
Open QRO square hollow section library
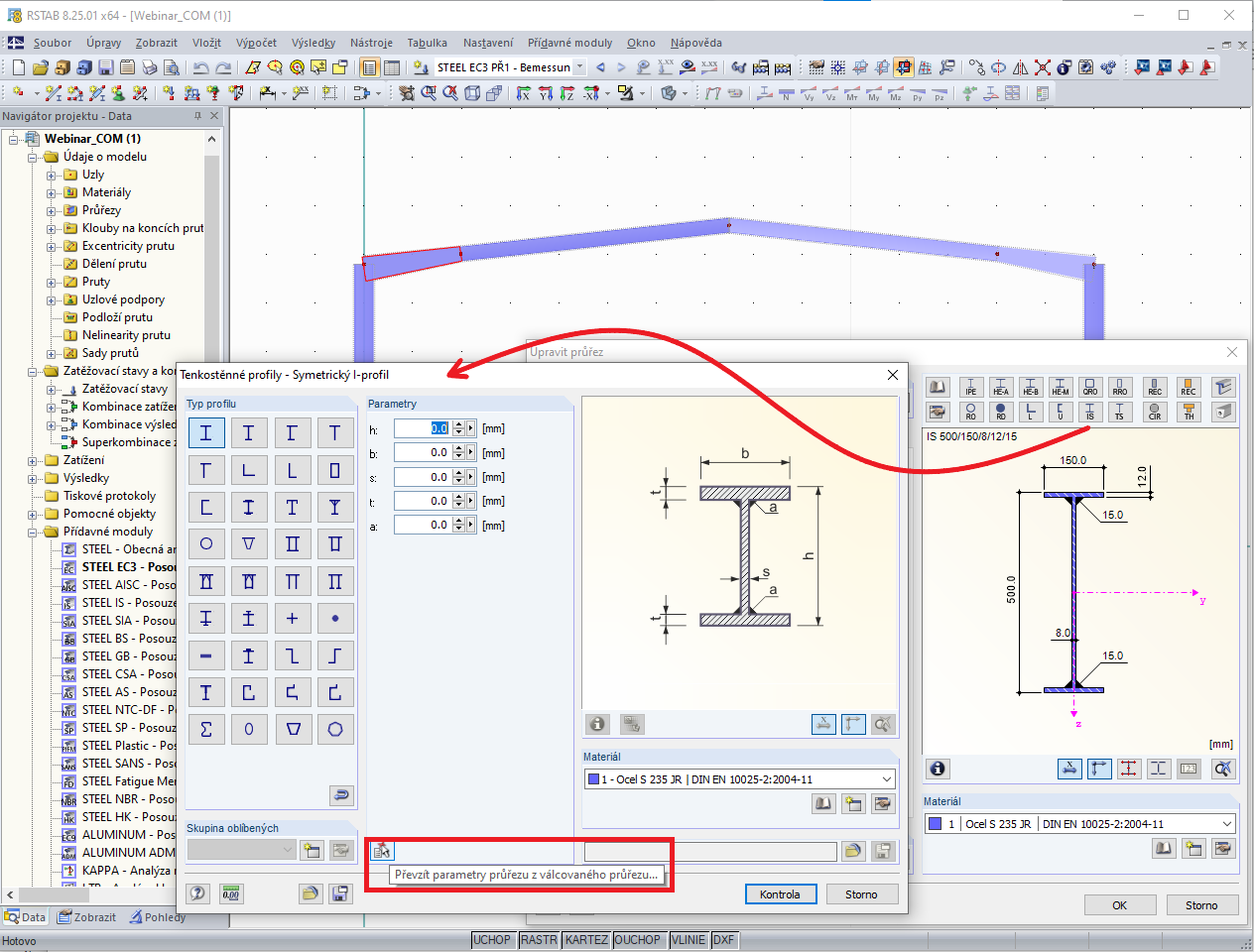(1090, 387)
